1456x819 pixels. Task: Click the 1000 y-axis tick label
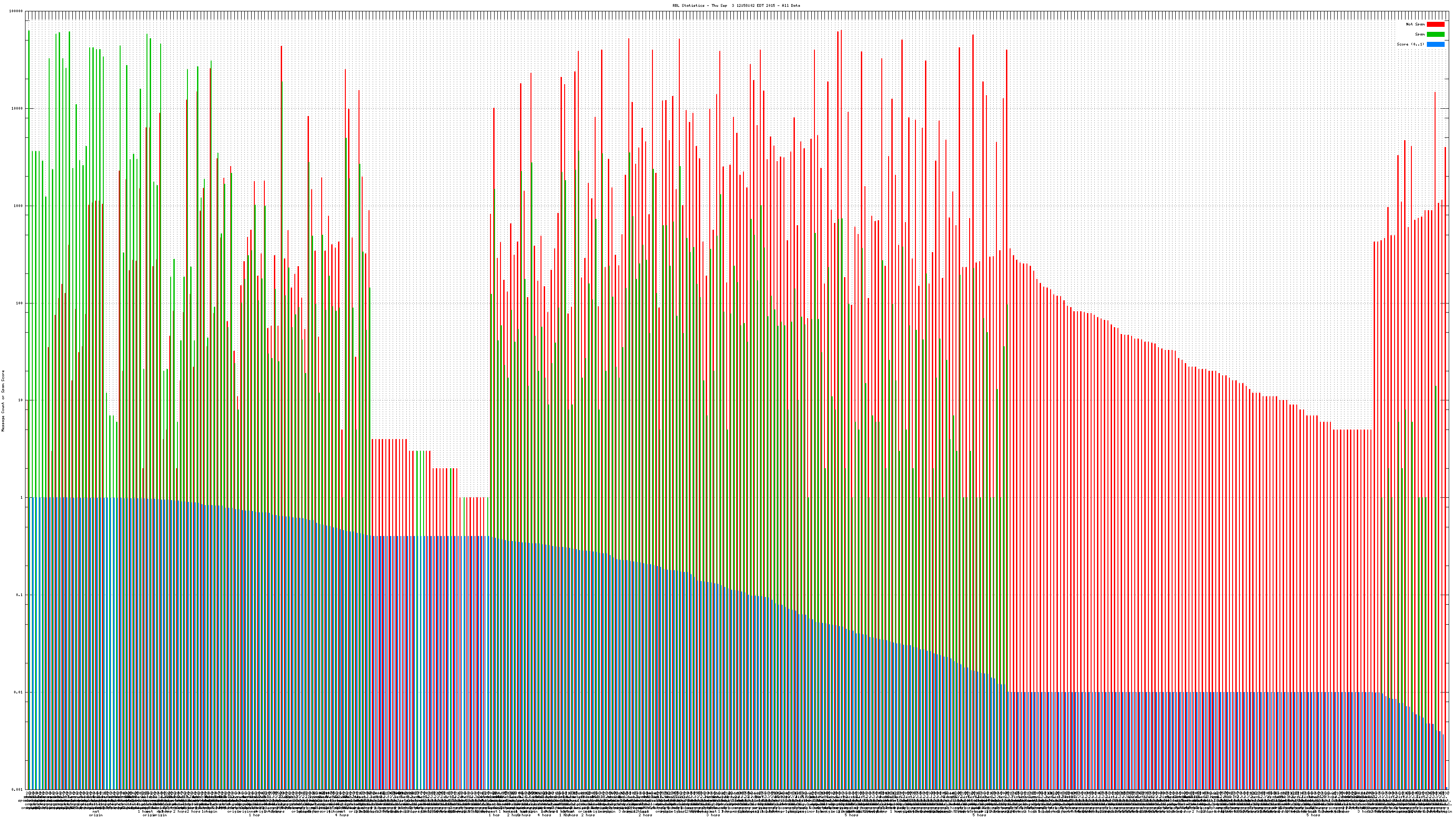point(19,206)
